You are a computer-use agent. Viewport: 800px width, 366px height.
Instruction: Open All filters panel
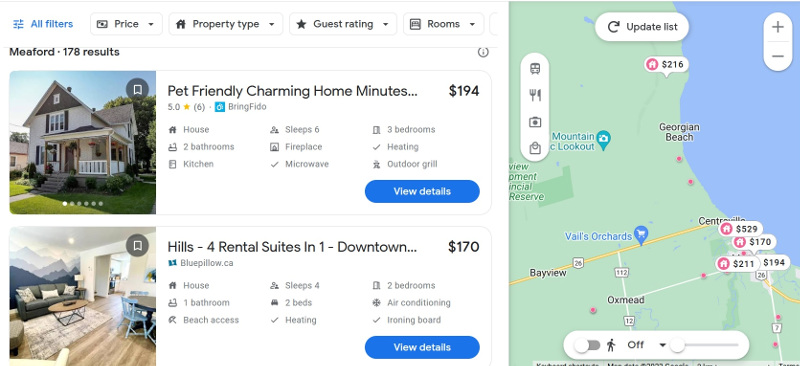(x=43, y=24)
